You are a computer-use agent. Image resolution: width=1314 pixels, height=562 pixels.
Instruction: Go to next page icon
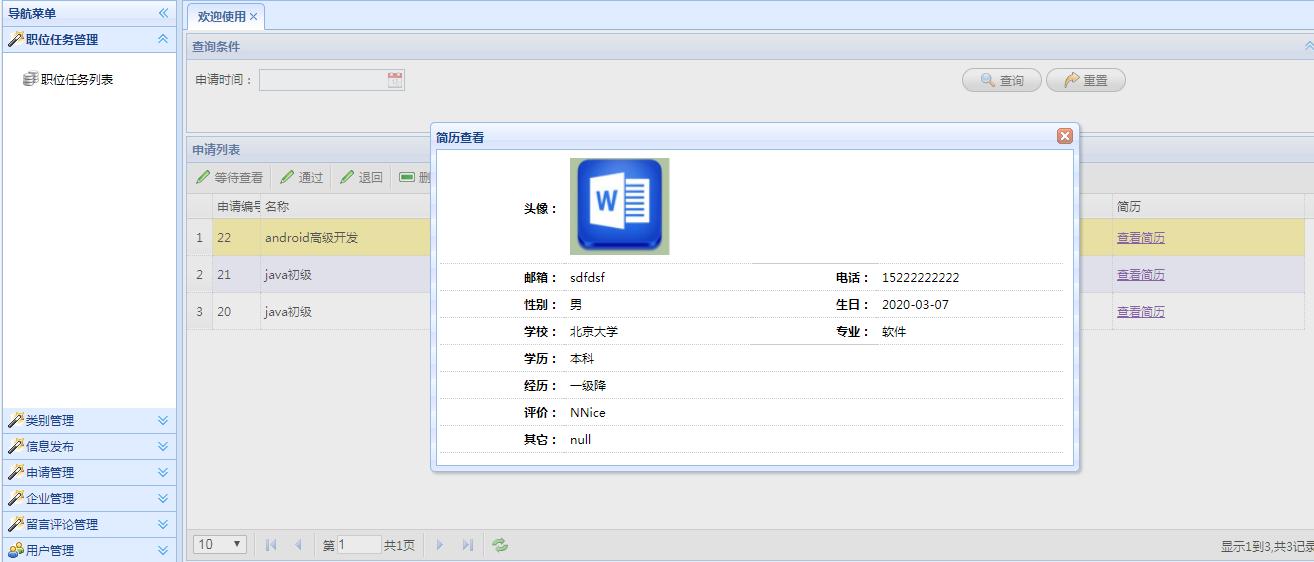tap(439, 545)
